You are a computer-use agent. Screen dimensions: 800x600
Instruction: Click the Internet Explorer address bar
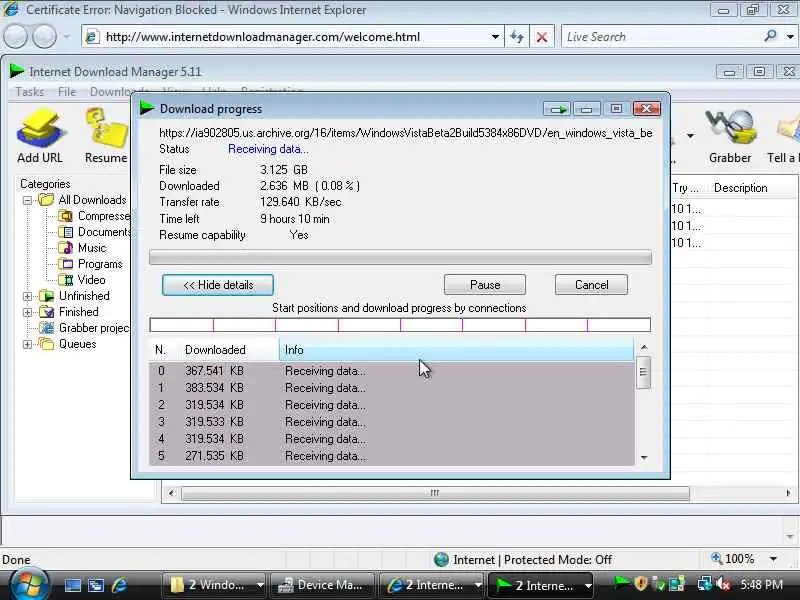(x=291, y=37)
